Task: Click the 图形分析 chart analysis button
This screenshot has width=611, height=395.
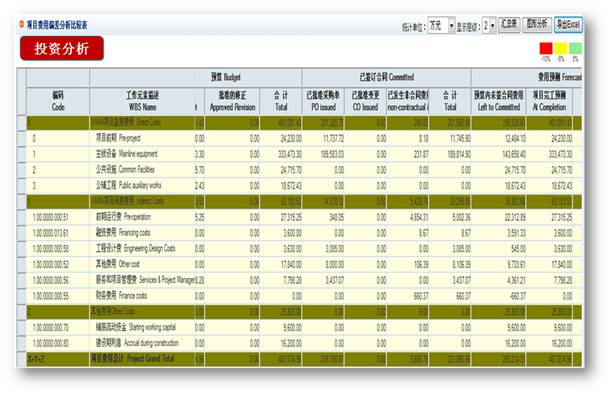Action: 537,25
